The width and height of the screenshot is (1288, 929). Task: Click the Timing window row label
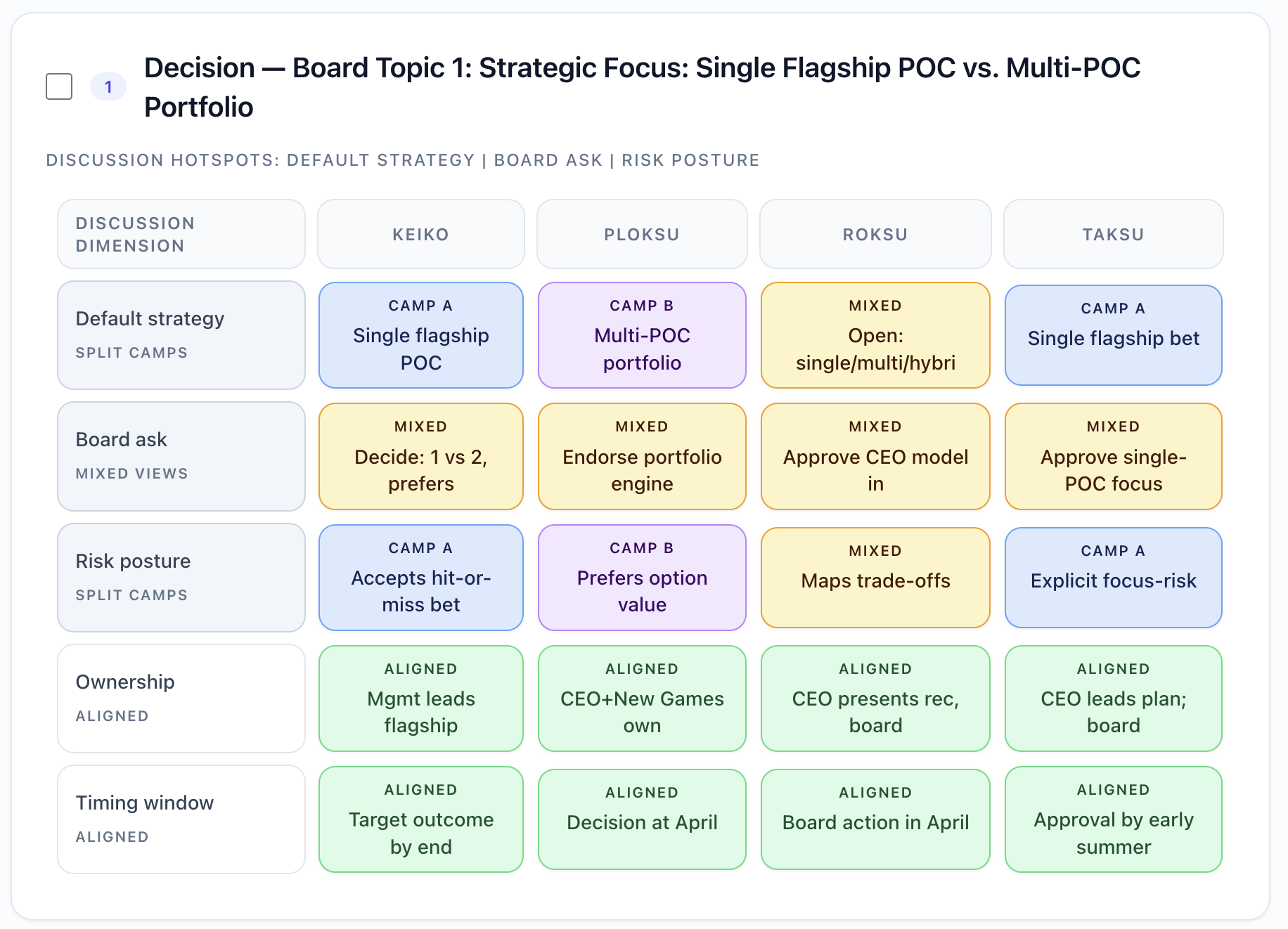(181, 819)
